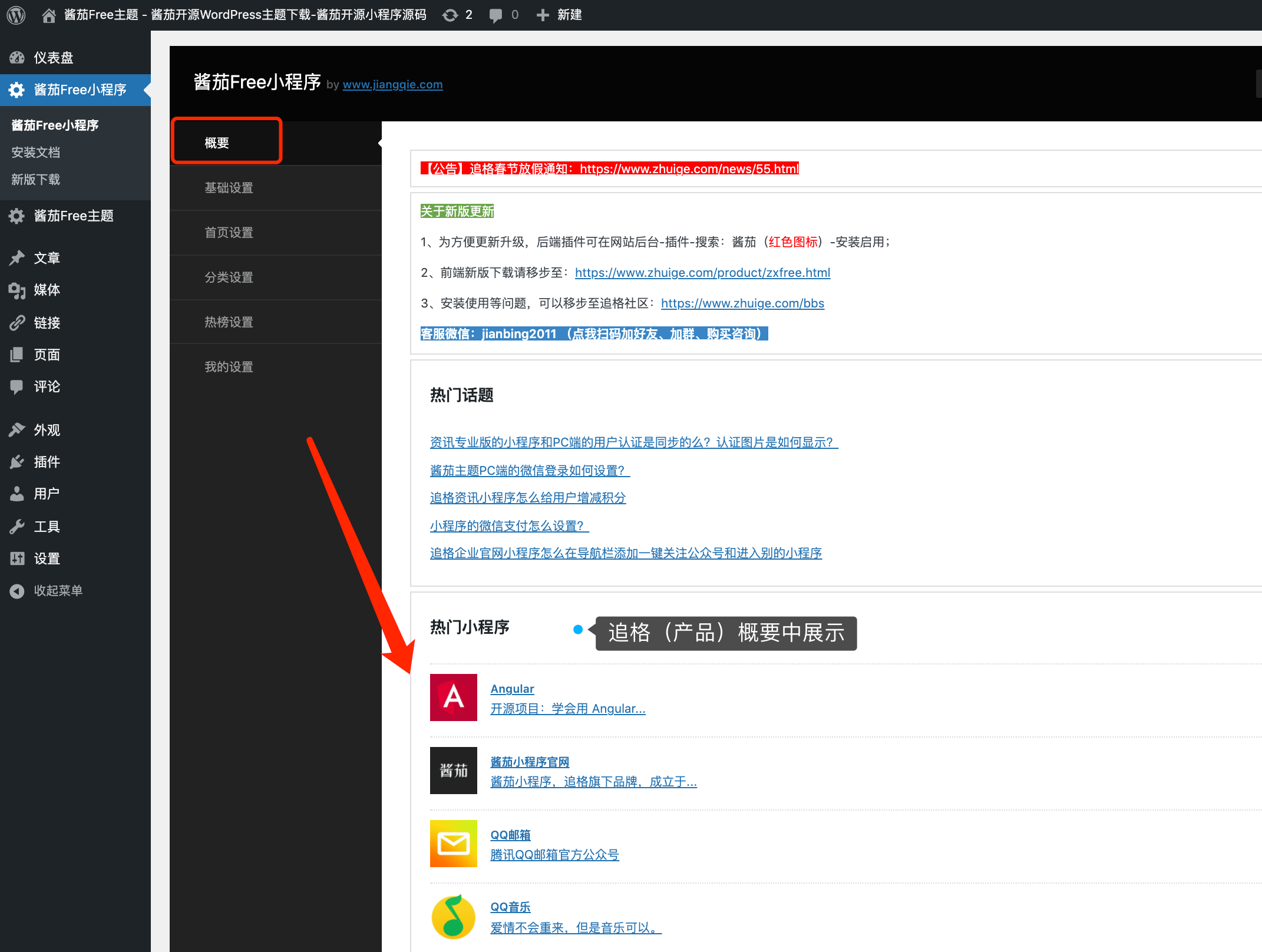Viewport: 1262px width, 952px height.
Task: Open description 腾讯QQ邮箱官方公众号
Action: point(555,855)
